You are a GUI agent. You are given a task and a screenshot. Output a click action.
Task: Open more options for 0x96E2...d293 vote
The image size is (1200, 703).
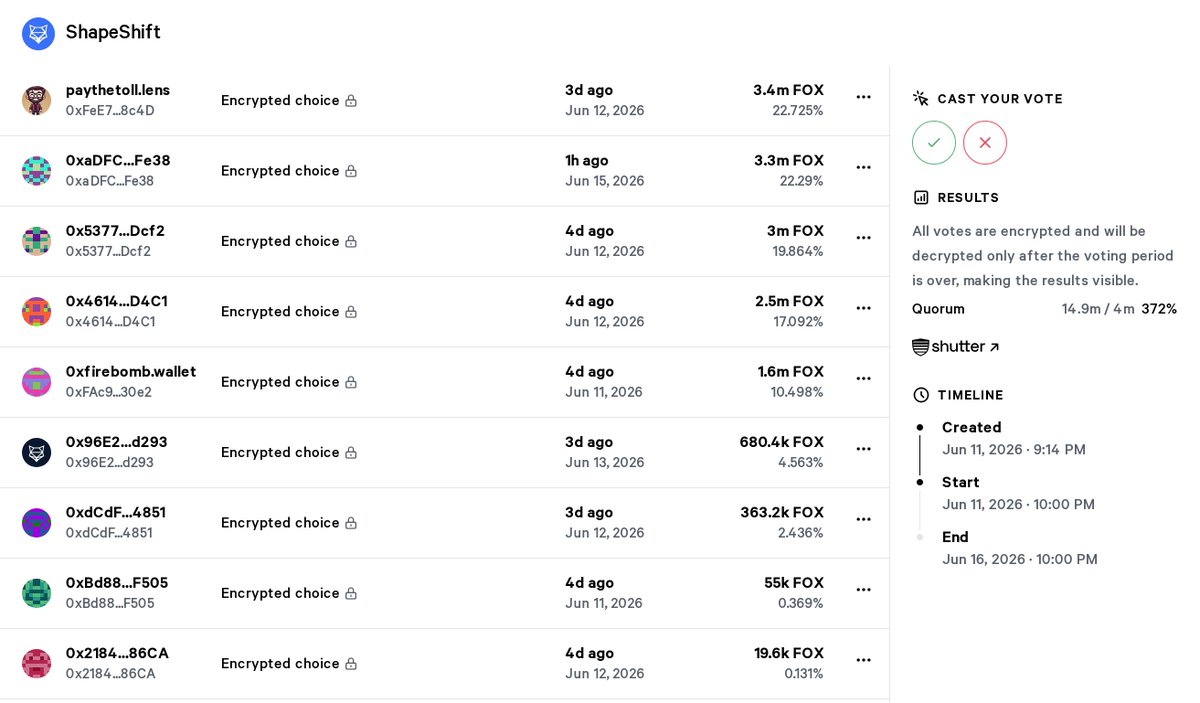[864, 449]
